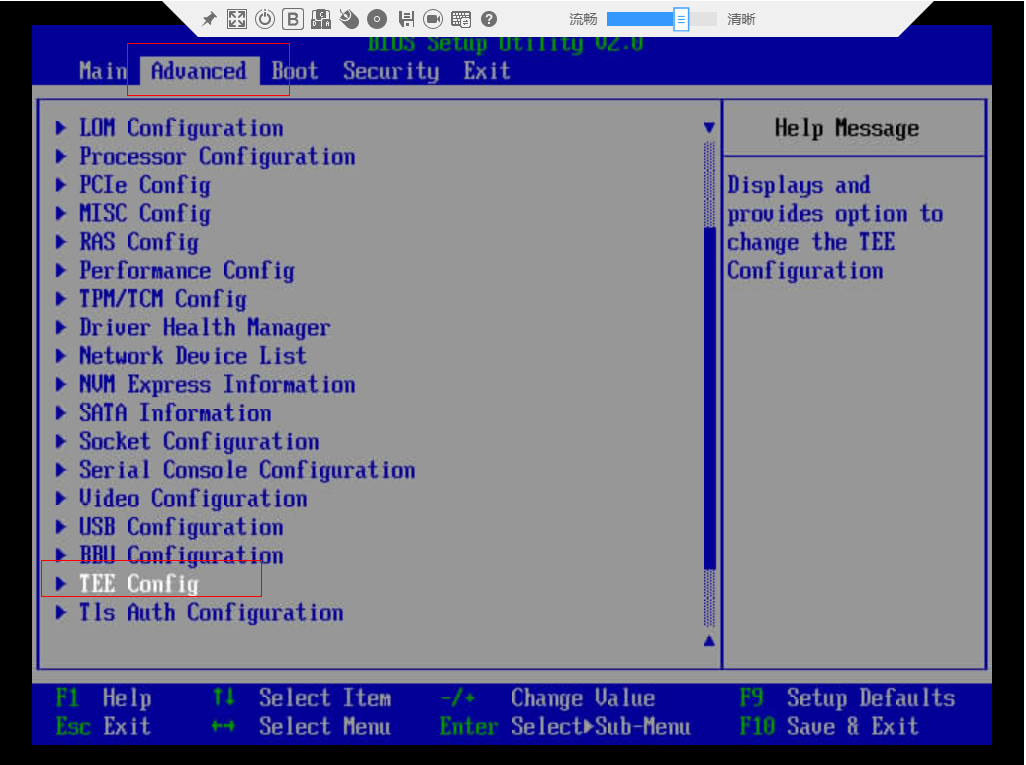The height and width of the screenshot is (765, 1026).
Task: Open the keyboard combination keys icon
Action: pyautogui.click(x=321, y=19)
